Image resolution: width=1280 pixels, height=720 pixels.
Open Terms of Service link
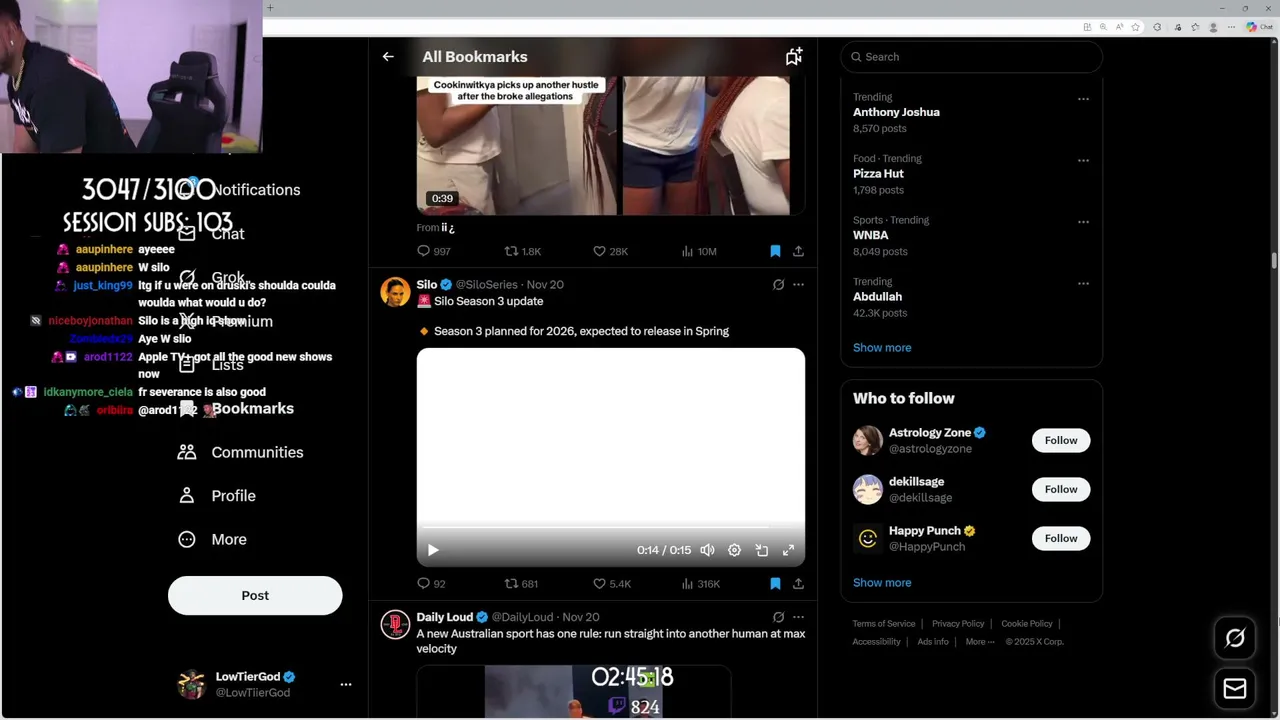tap(884, 624)
